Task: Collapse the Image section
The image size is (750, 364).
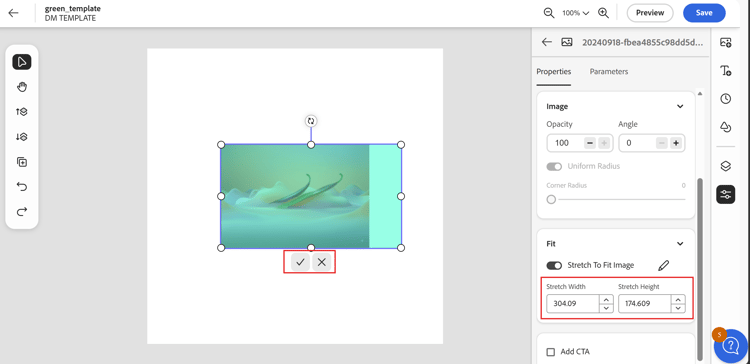Action: click(x=680, y=107)
